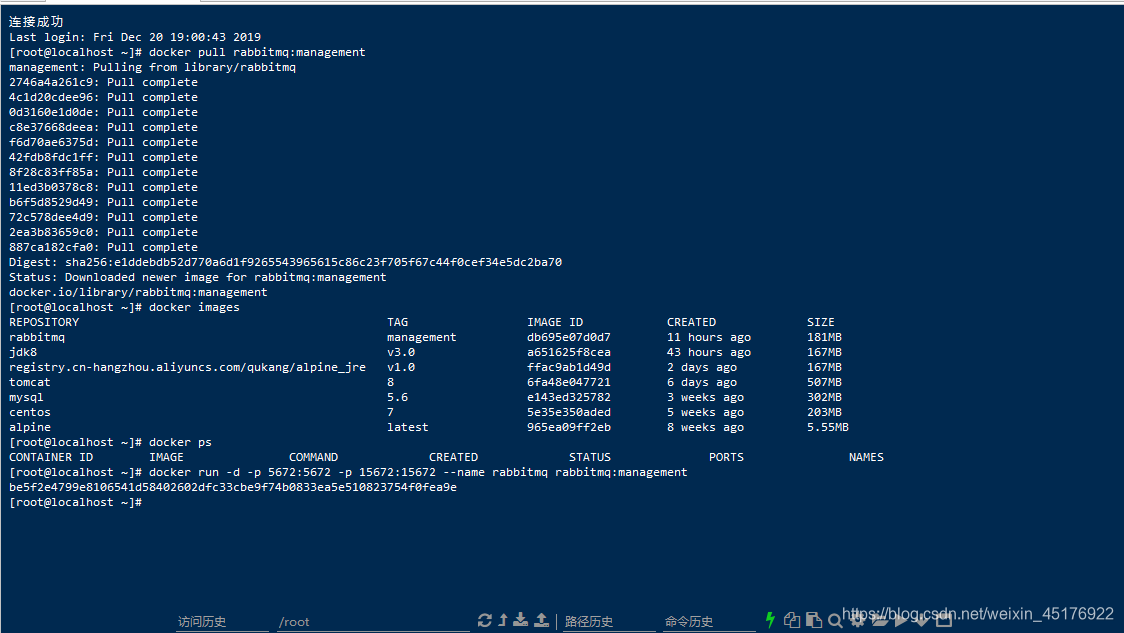Click the IMAGE ID column header
The height and width of the screenshot is (633, 1124).
[x=555, y=323]
